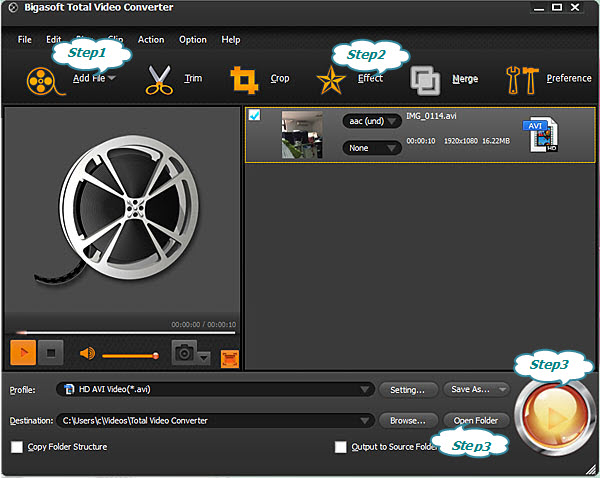Click the Open Folder button

tap(476, 421)
